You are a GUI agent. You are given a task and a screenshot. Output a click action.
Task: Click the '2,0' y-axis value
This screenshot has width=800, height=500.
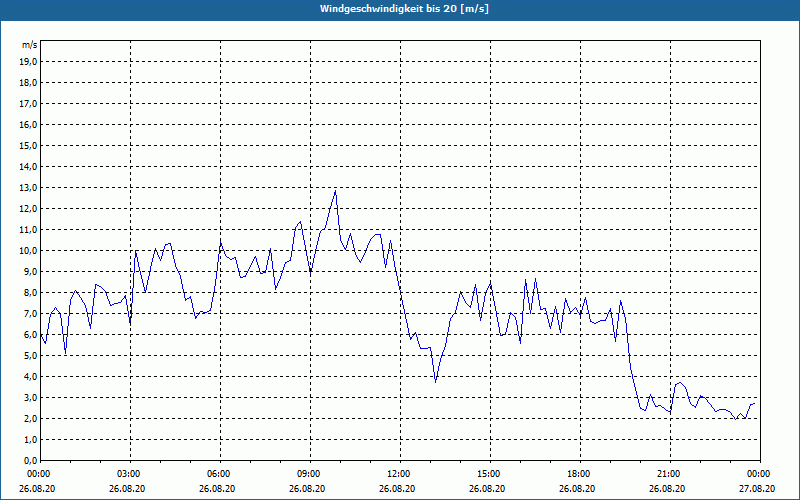tap(30, 418)
